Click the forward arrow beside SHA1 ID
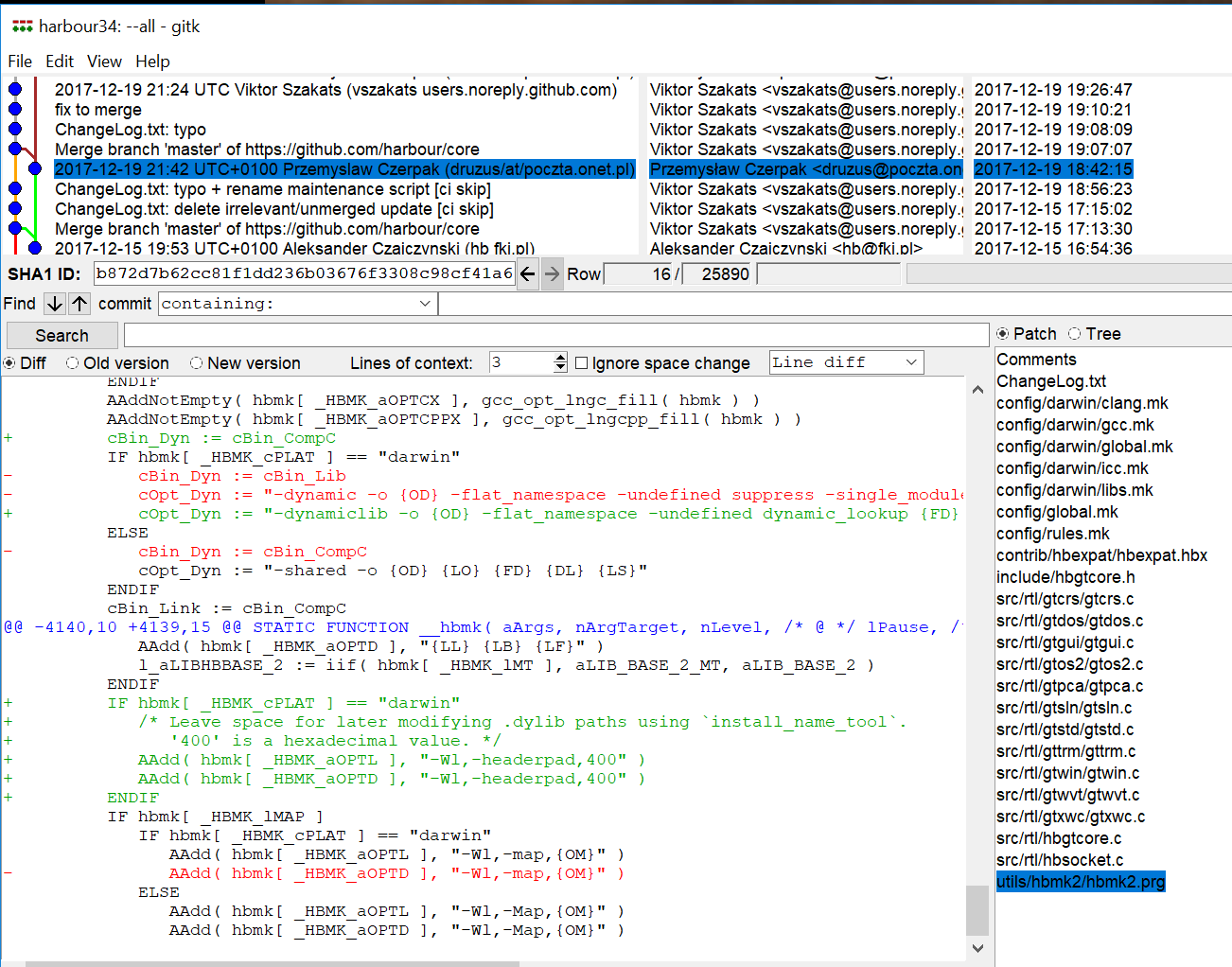Screen dimensions: 1232x967 [x=553, y=274]
